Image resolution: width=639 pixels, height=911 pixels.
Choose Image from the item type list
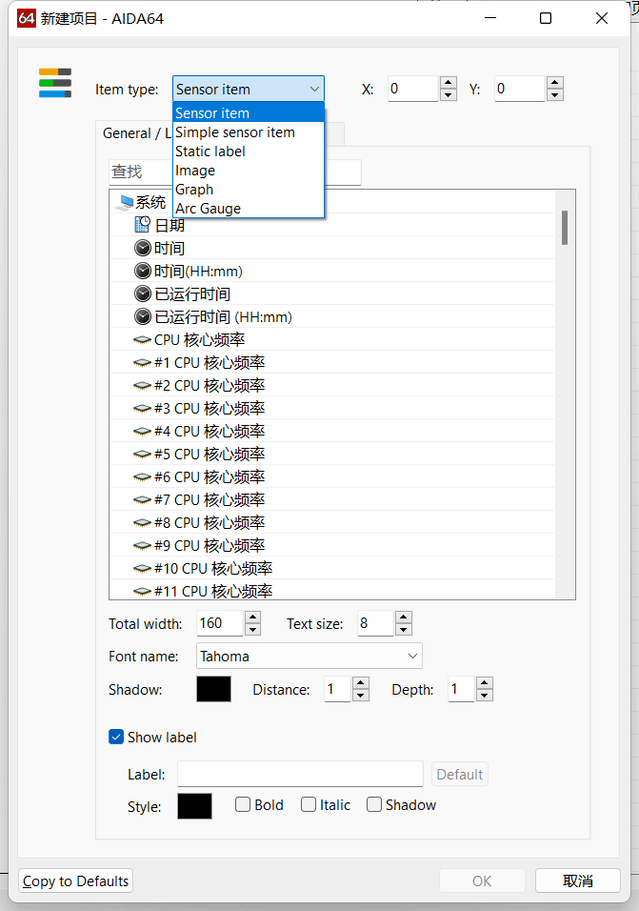point(248,170)
